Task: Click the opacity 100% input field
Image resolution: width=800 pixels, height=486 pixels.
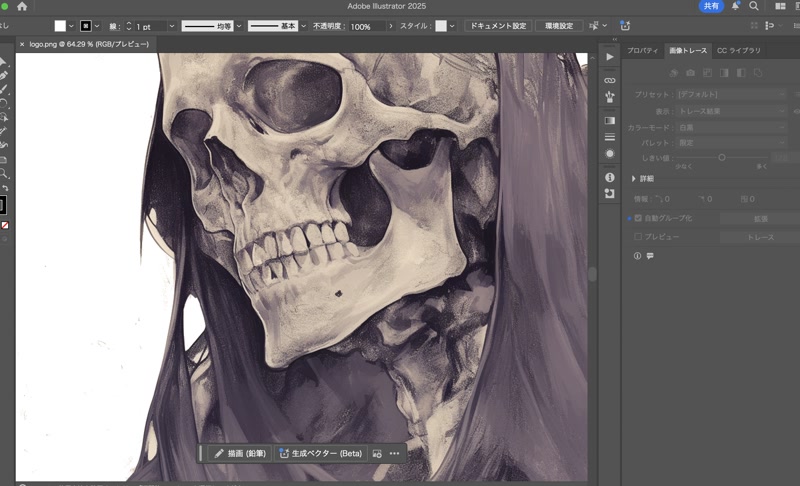Action: [367, 27]
